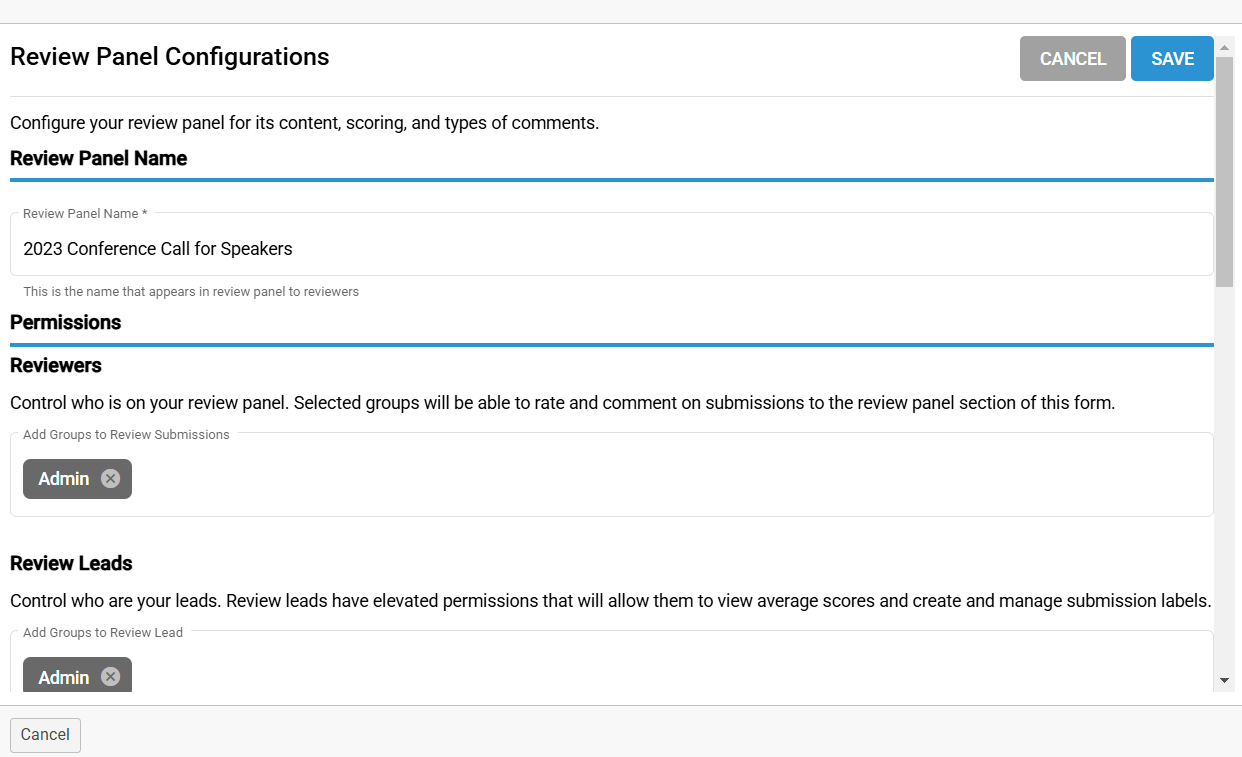
Task: Click the scrollbar down arrow
Action: click(1225, 680)
